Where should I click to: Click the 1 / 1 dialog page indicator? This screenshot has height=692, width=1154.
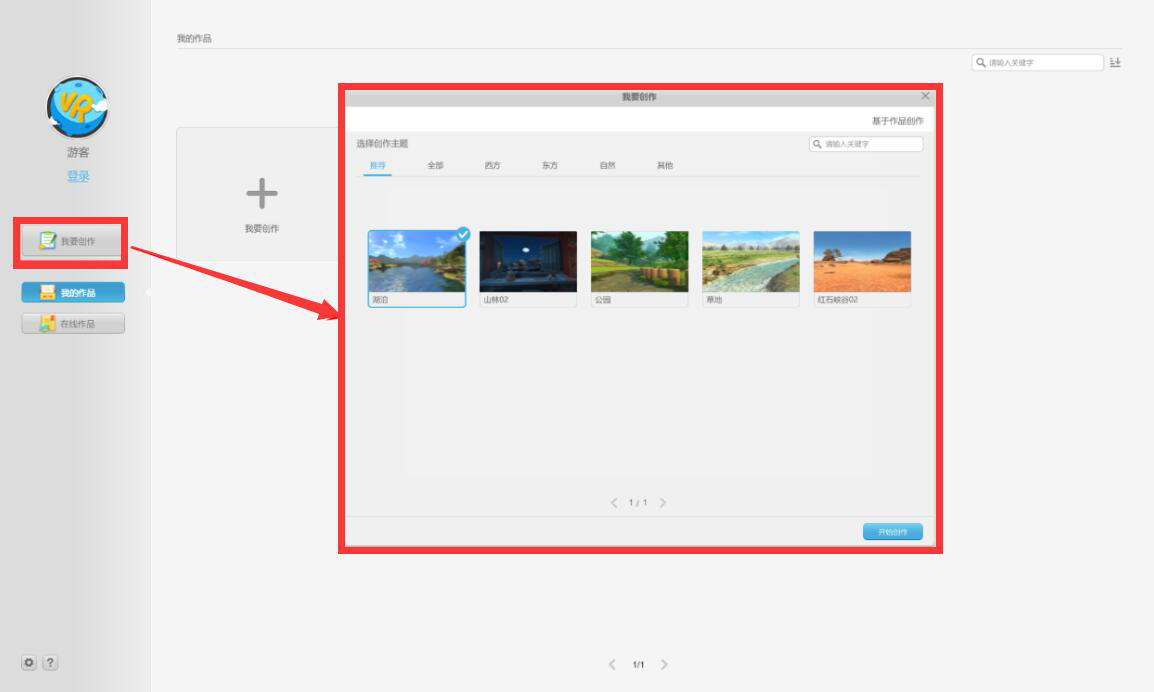[638, 503]
